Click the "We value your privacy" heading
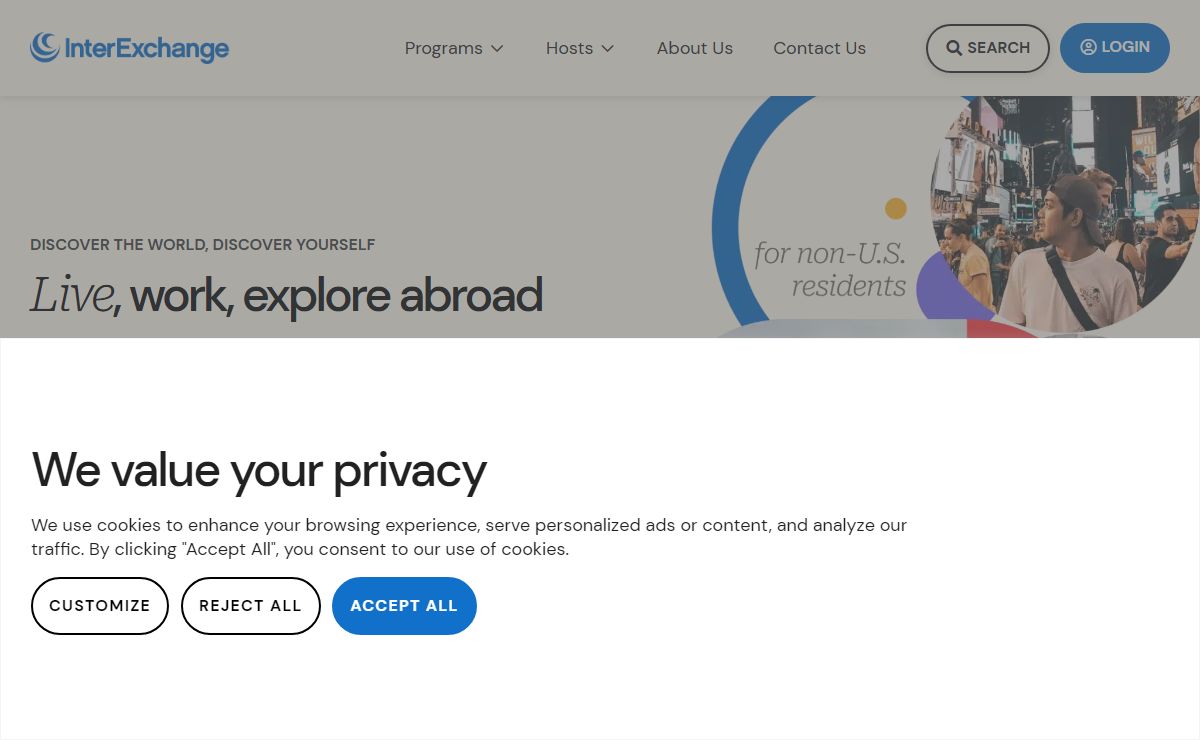The height and width of the screenshot is (740, 1200). pos(259,469)
